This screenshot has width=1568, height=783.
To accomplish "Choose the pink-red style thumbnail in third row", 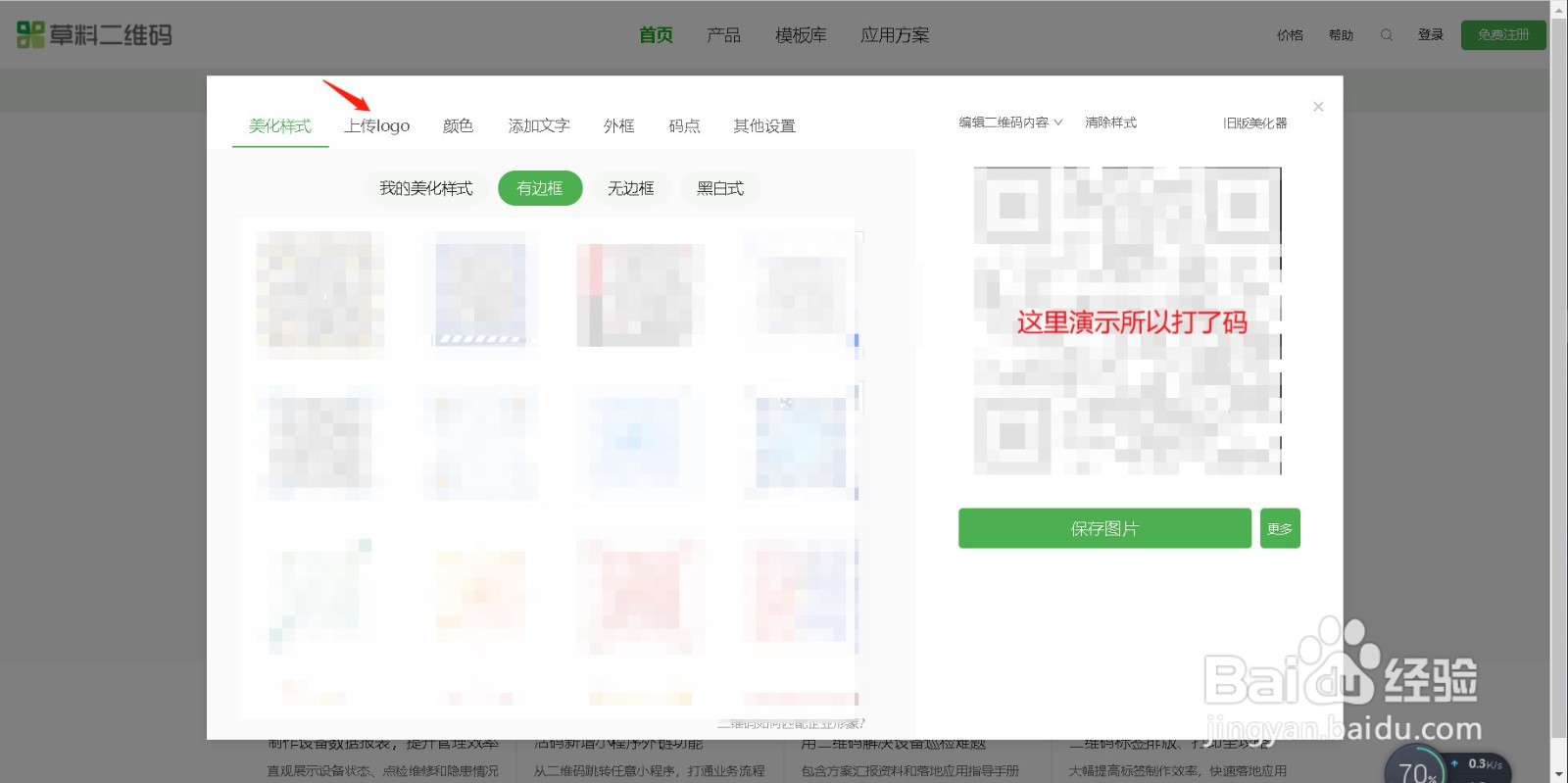I will click(x=640, y=596).
